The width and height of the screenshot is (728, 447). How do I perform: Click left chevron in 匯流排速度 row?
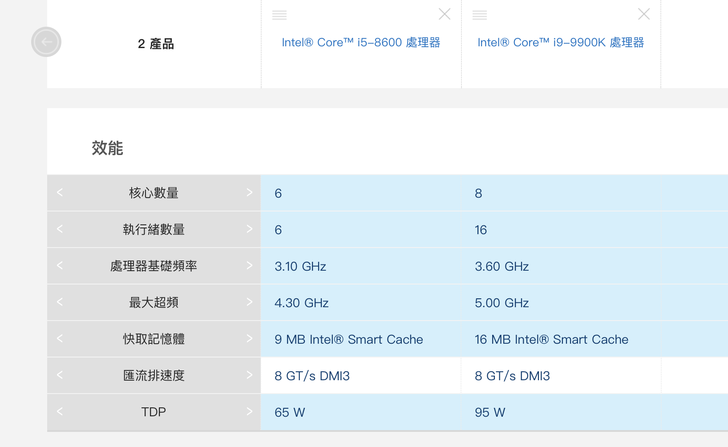pyautogui.click(x=59, y=375)
